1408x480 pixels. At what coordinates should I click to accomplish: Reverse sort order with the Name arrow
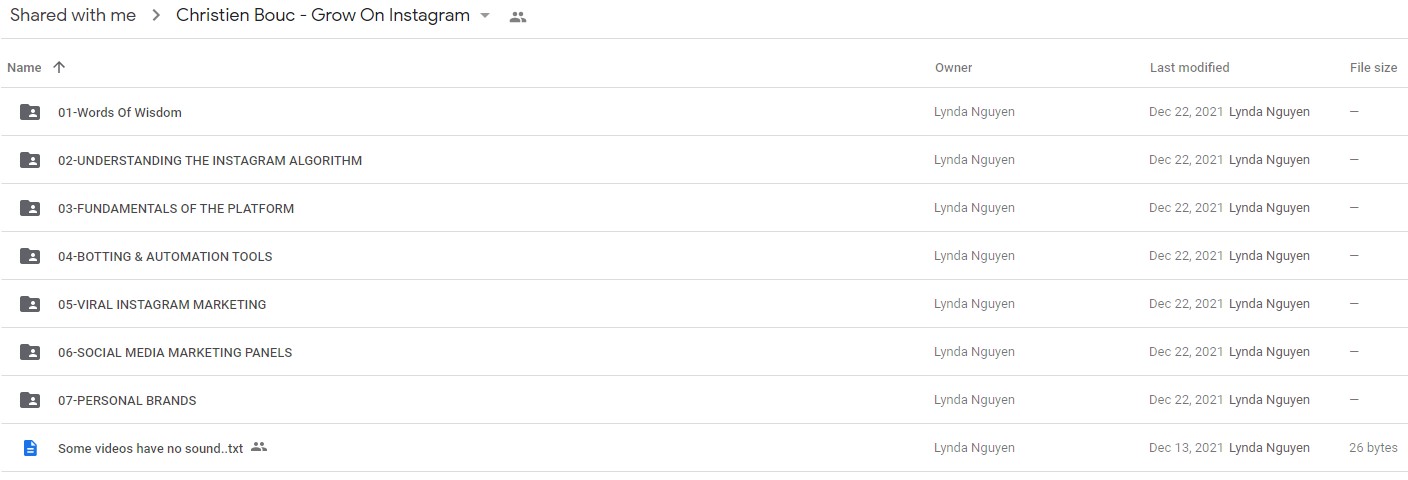pos(59,67)
